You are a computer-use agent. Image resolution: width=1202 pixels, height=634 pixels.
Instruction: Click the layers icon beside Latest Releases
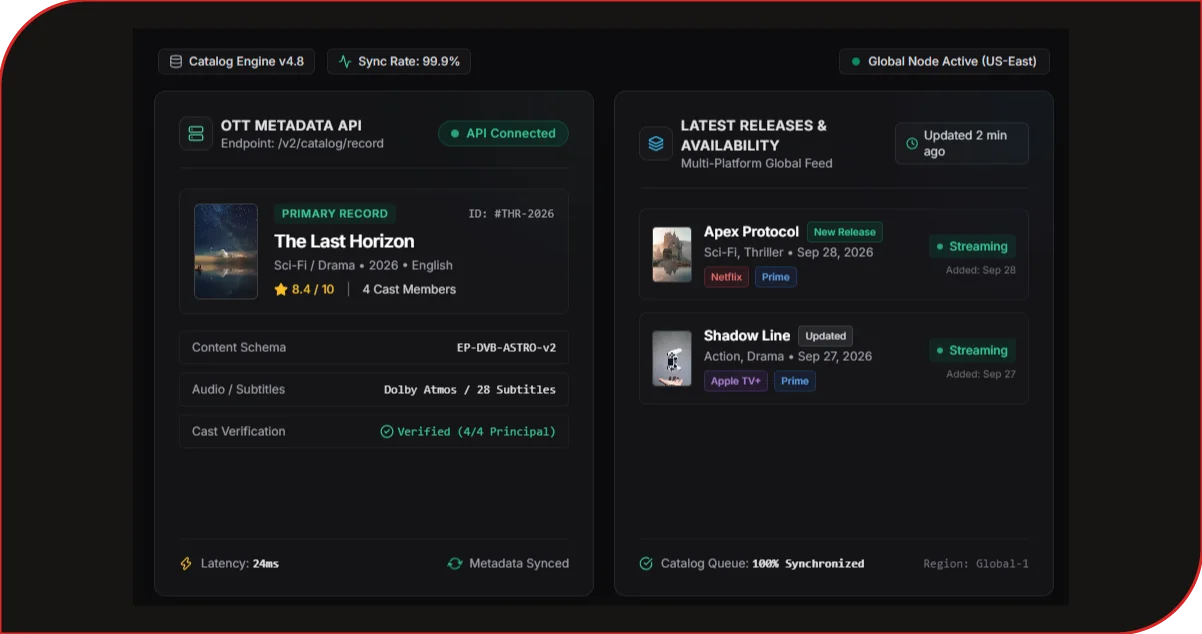(x=656, y=143)
